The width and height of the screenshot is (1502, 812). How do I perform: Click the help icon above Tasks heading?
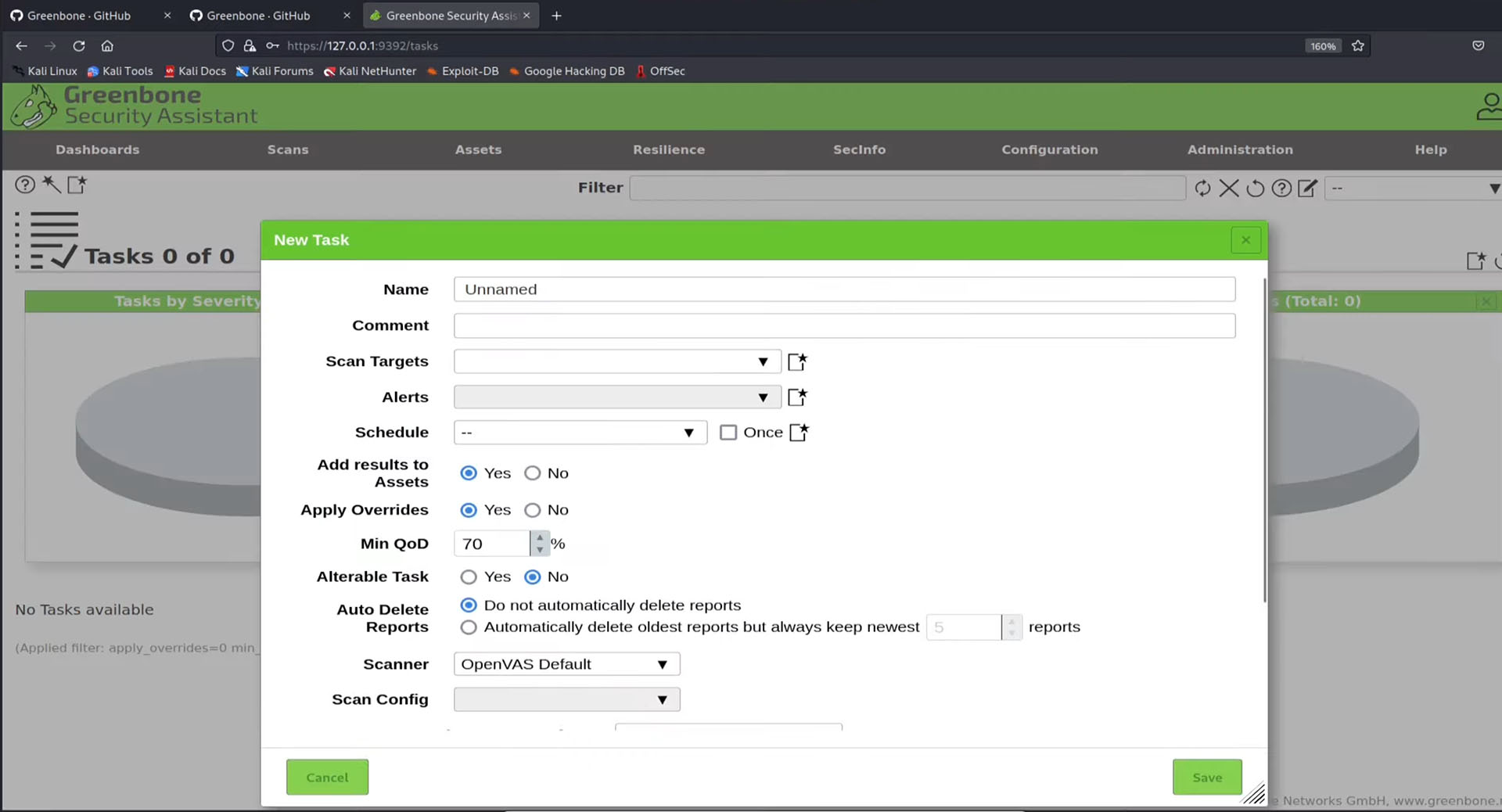click(25, 185)
